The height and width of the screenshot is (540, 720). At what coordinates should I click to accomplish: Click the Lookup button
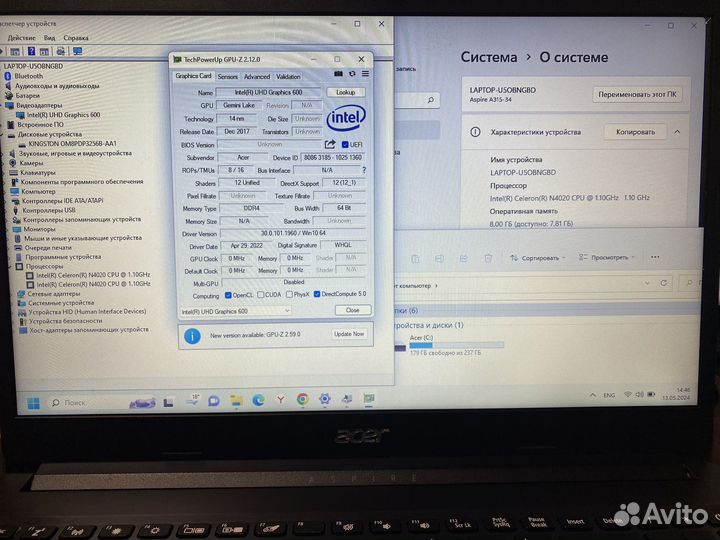pyautogui.click(x=346, y=92)
